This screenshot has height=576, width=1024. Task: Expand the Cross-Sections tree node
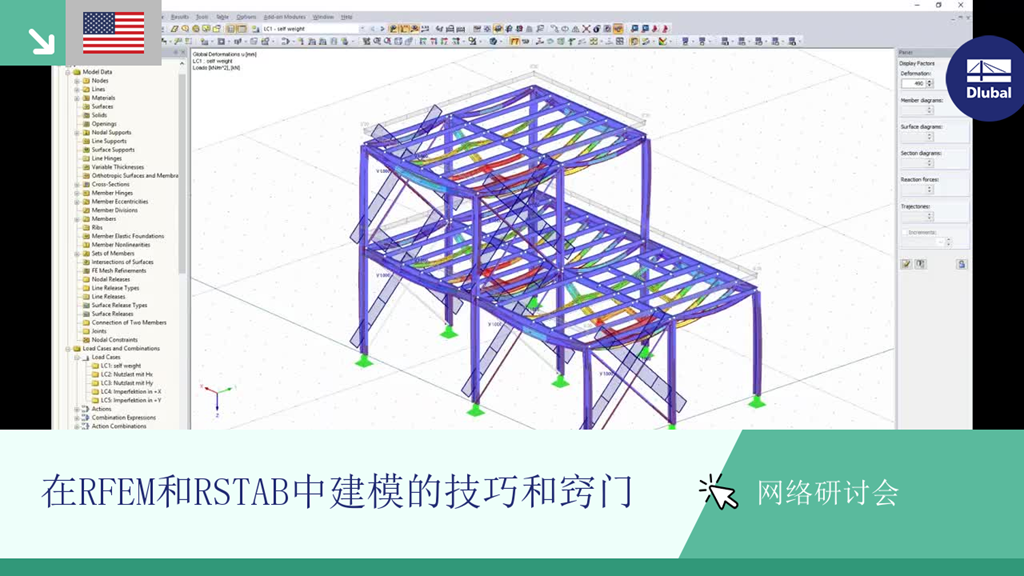click(x=77, y=184)
